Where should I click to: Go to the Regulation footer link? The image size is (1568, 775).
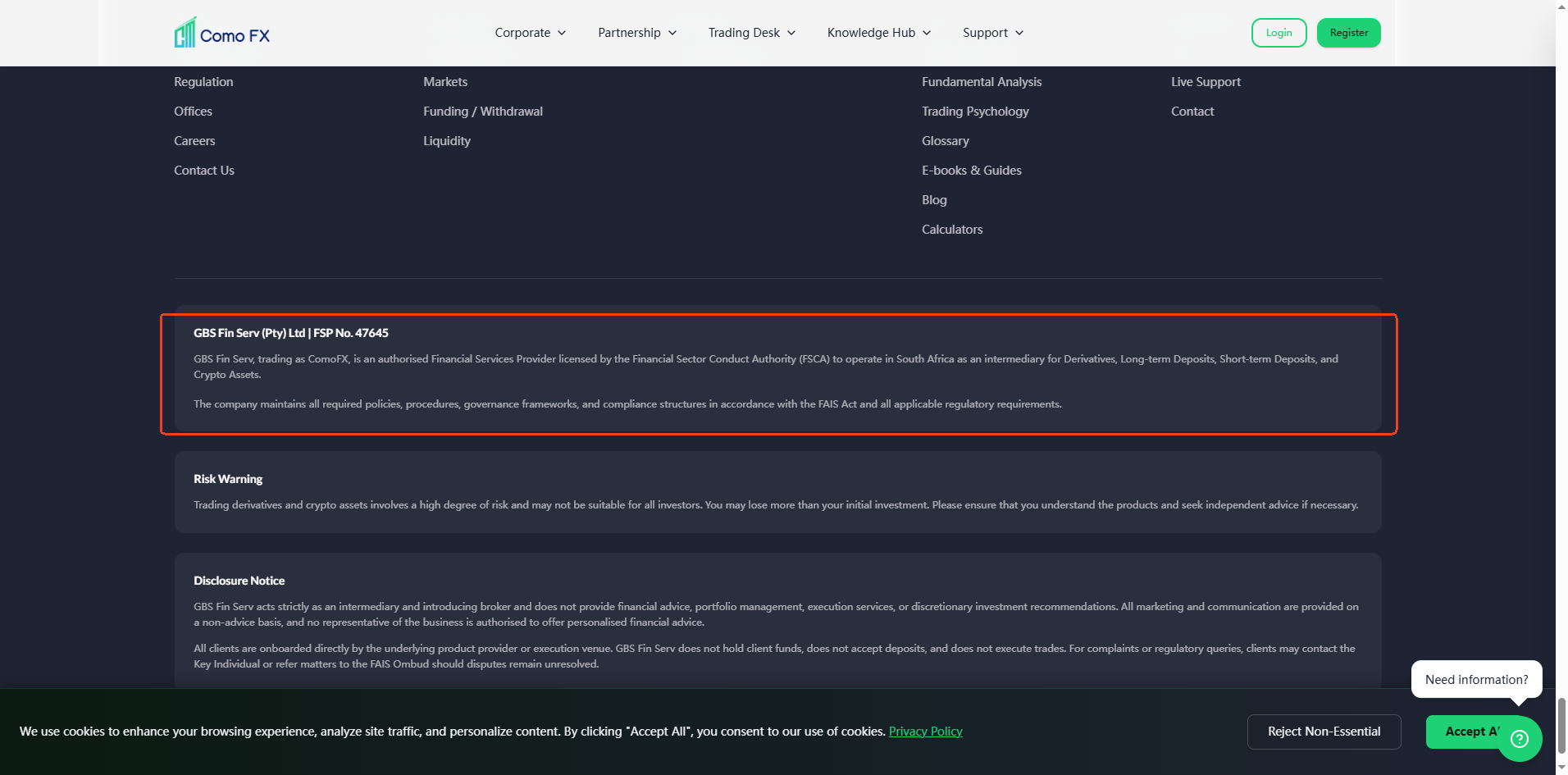[x=203, y=82]
